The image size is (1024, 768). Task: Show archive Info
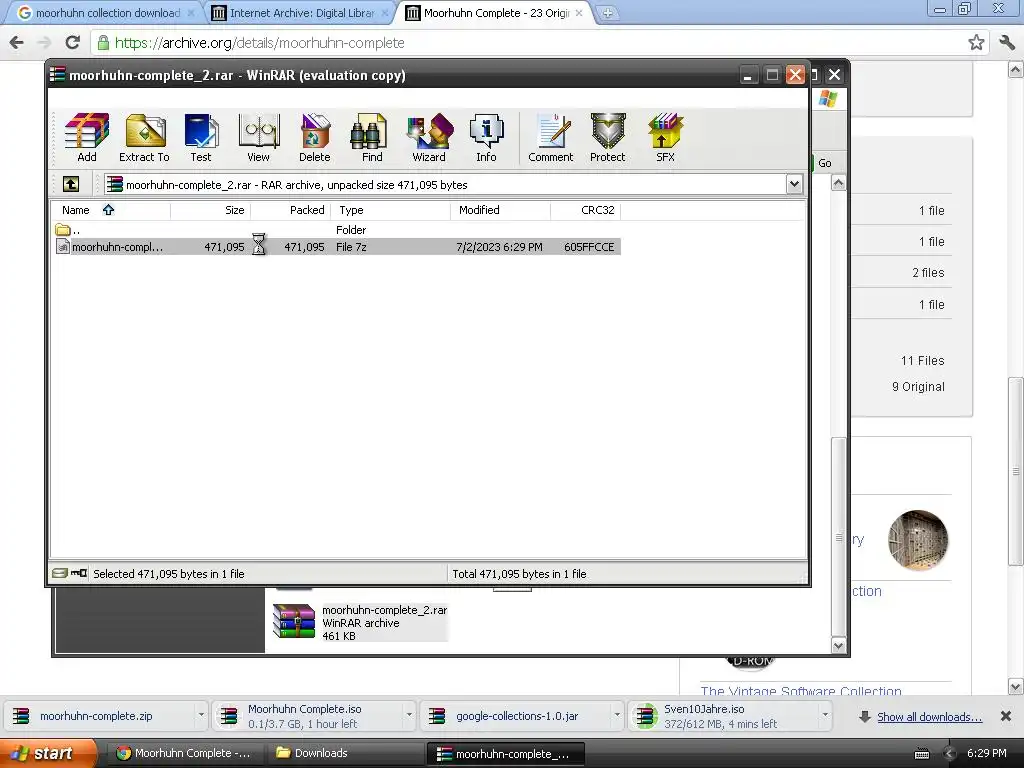(487, 138)
